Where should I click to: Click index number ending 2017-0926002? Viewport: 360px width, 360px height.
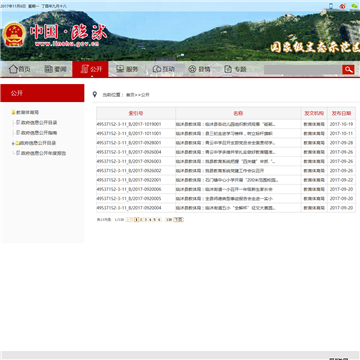point(129,171)
